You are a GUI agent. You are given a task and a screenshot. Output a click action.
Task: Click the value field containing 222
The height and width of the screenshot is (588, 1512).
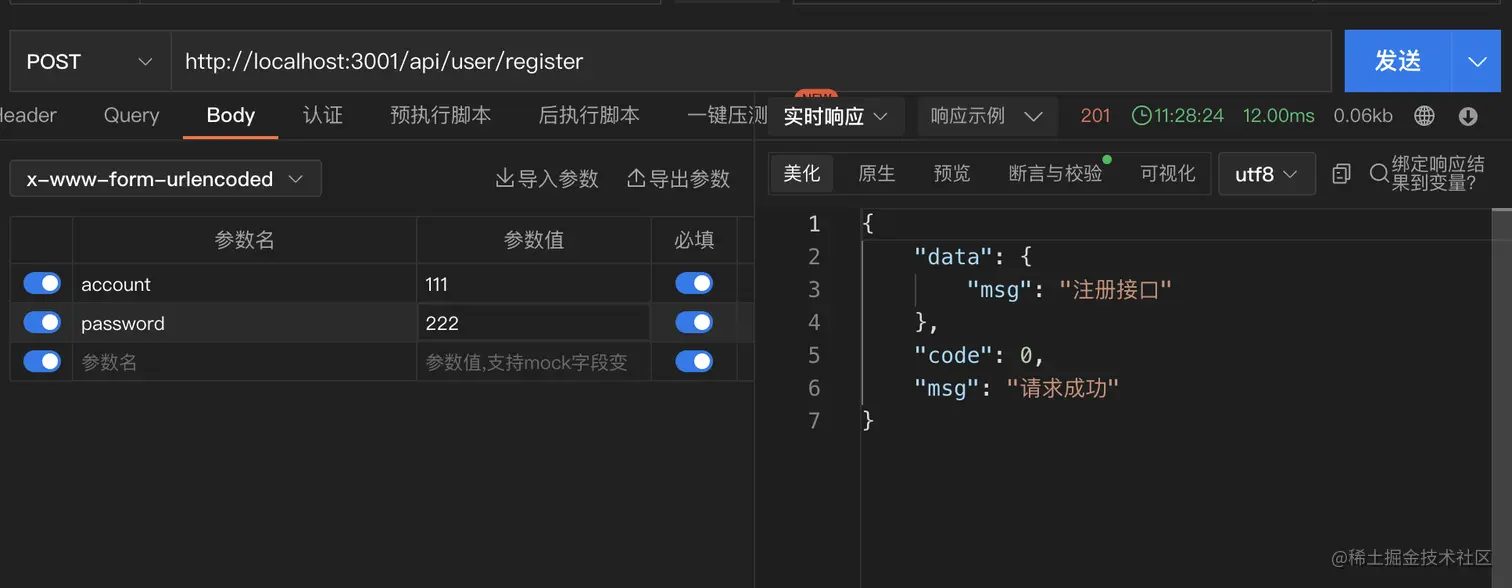[533, 323]
